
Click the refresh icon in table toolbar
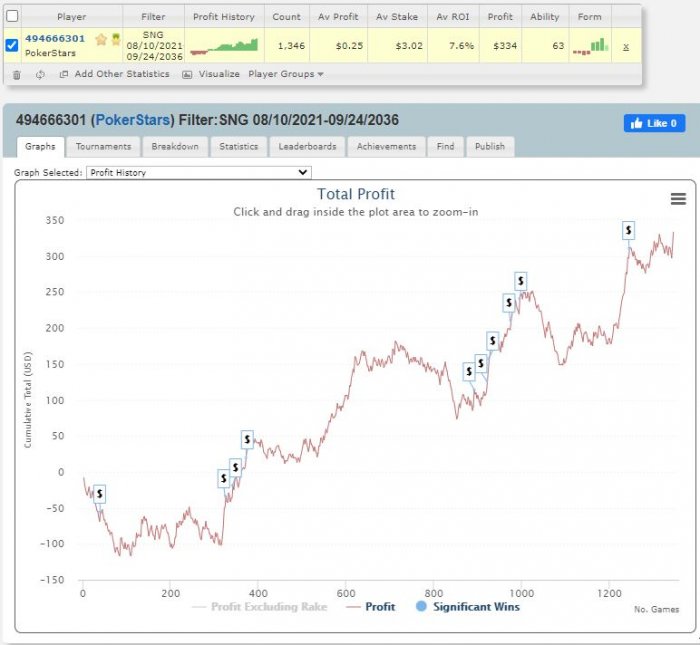coord(40,75)
